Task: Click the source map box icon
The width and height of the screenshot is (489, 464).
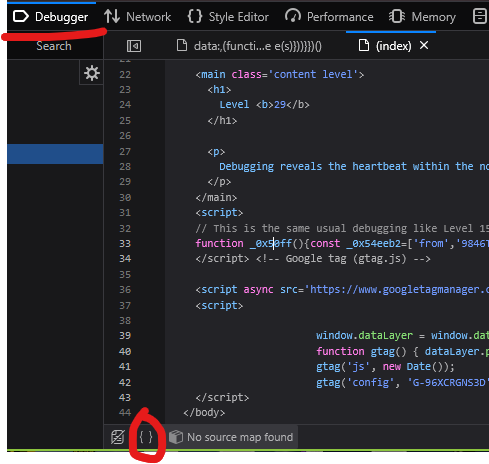Action: pyautogui.click(x=176, y=437)
